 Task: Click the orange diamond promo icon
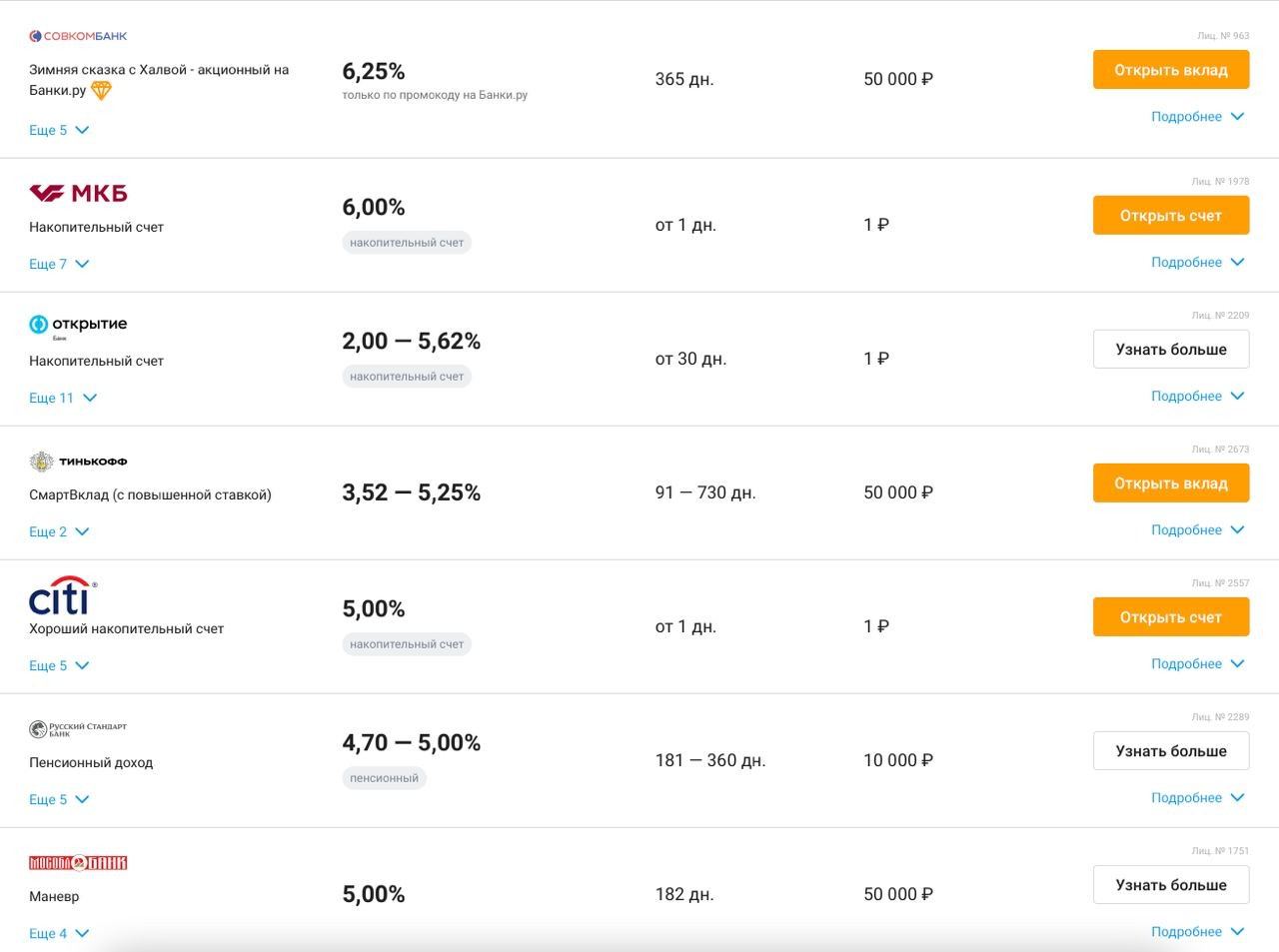click(101, 91)
